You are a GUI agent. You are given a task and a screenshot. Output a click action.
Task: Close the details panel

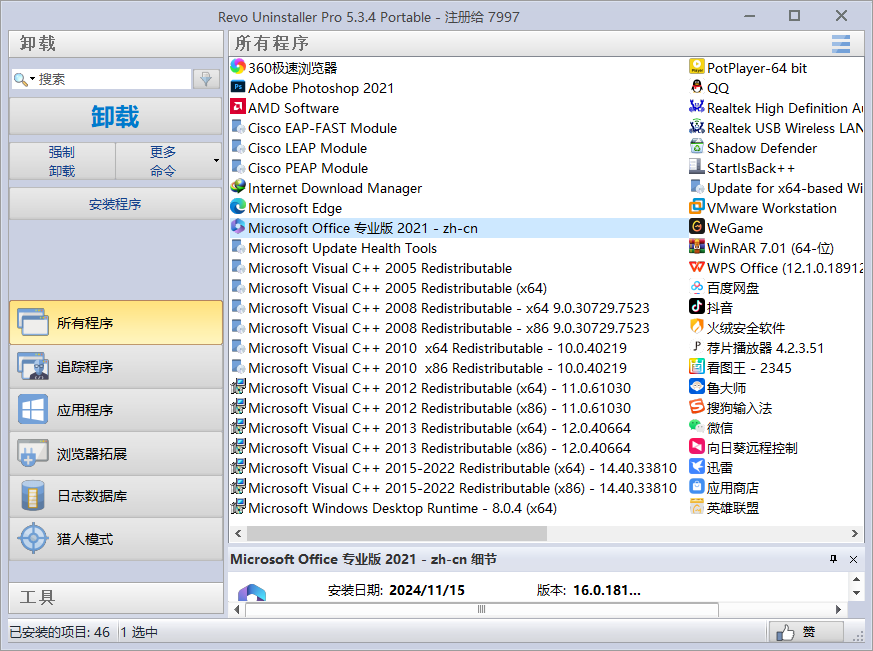854,559
